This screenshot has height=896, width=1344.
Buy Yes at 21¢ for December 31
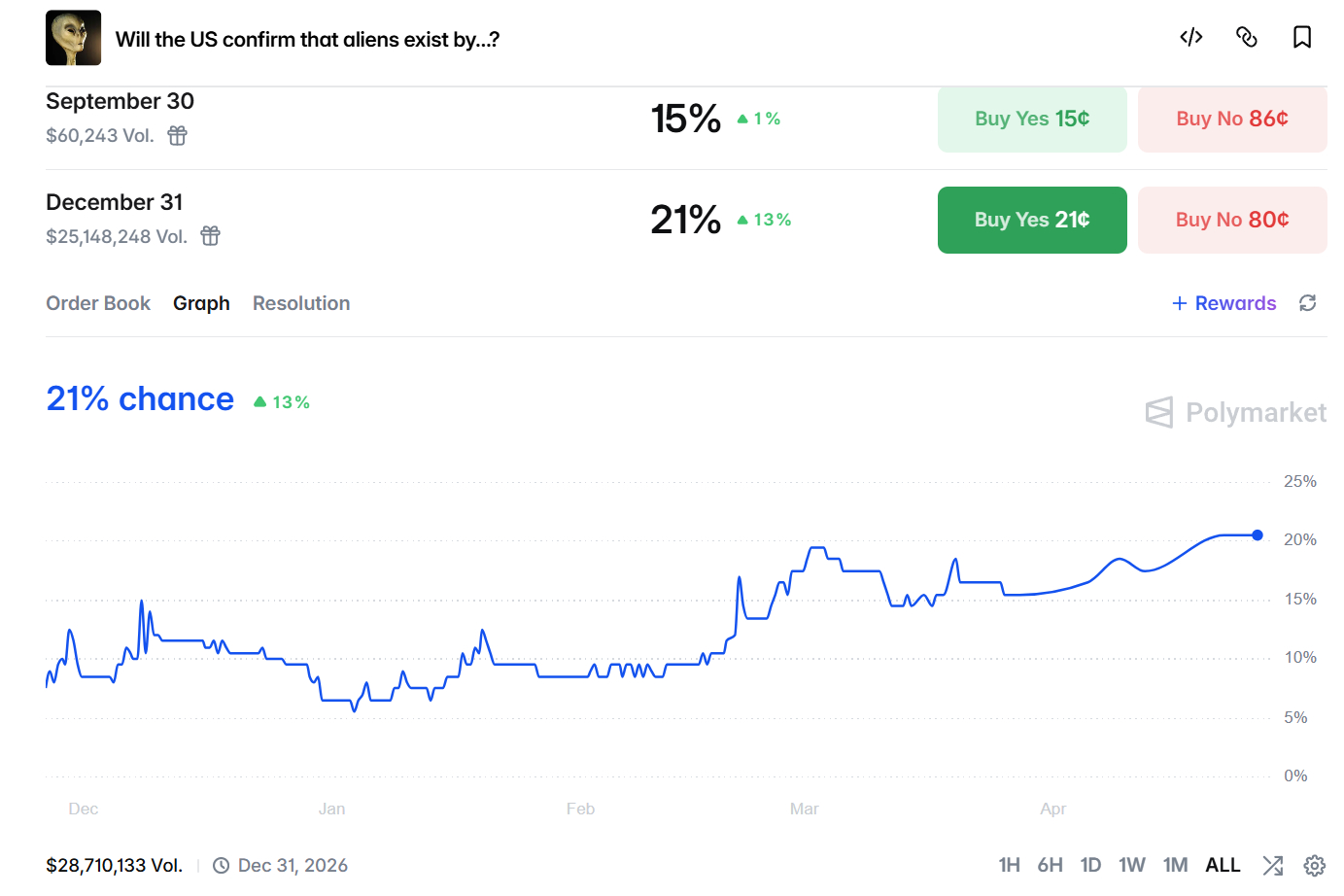pyautogui.click(x=1032, y=220)
